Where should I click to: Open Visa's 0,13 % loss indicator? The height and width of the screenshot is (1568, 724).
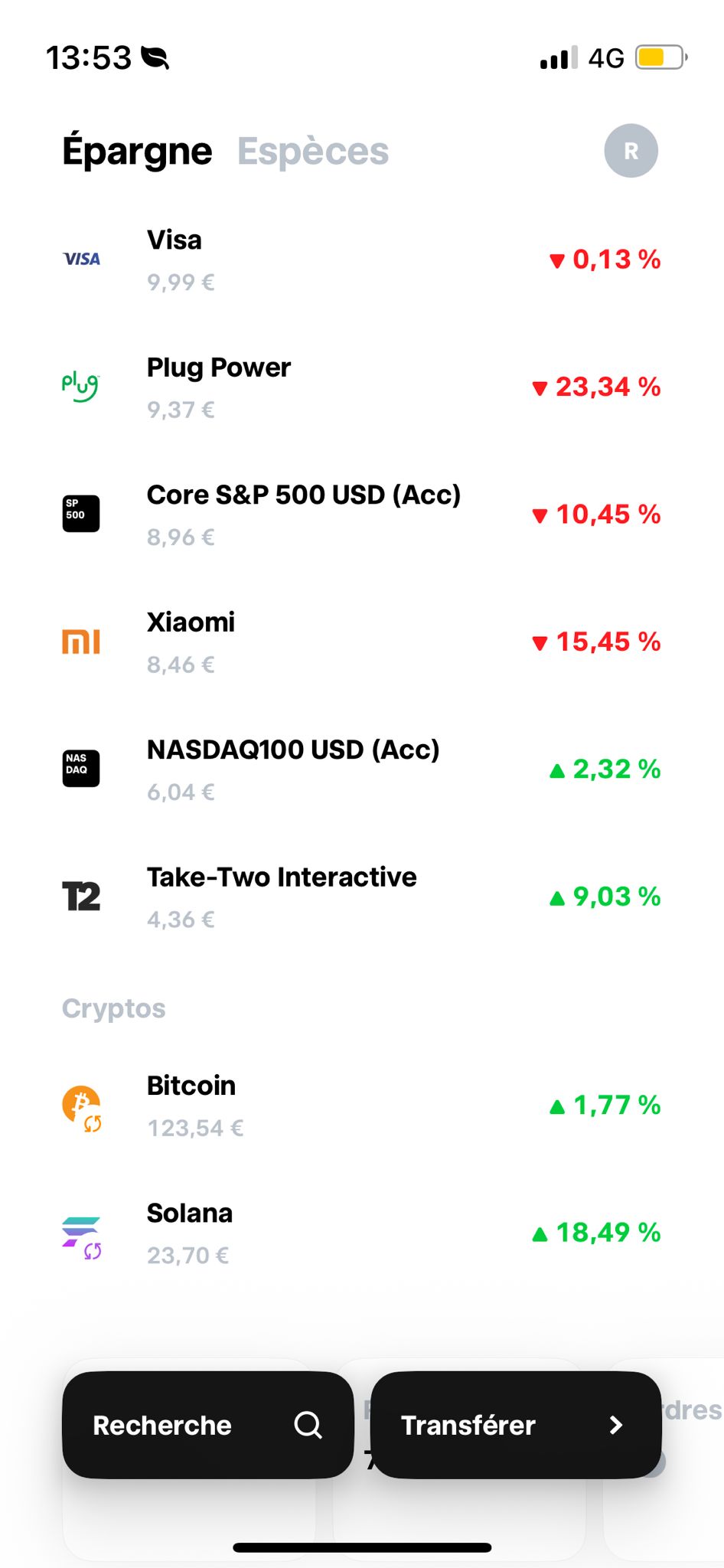coord(605,260)
